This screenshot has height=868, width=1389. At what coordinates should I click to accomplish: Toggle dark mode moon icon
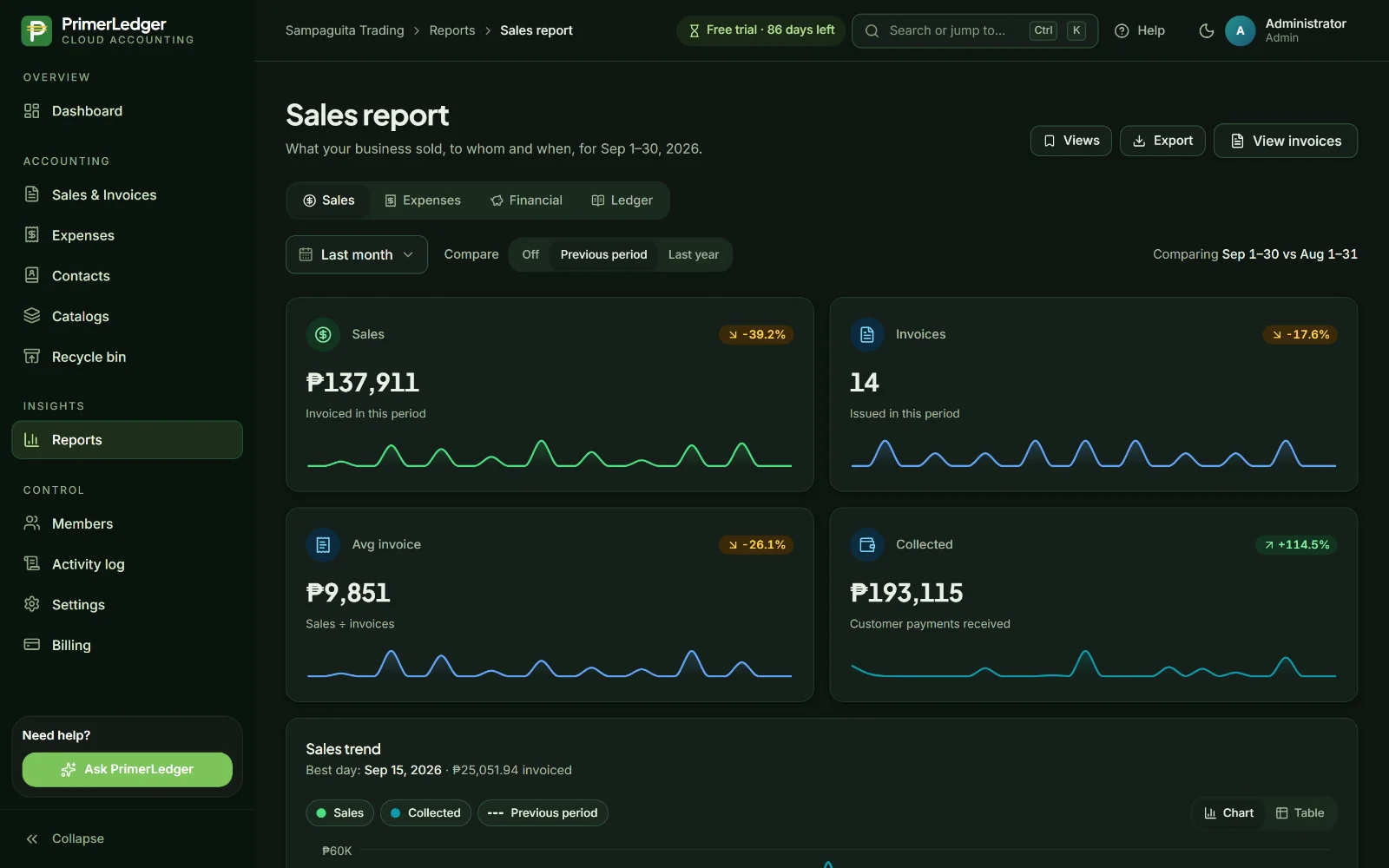coord(1206,30)
